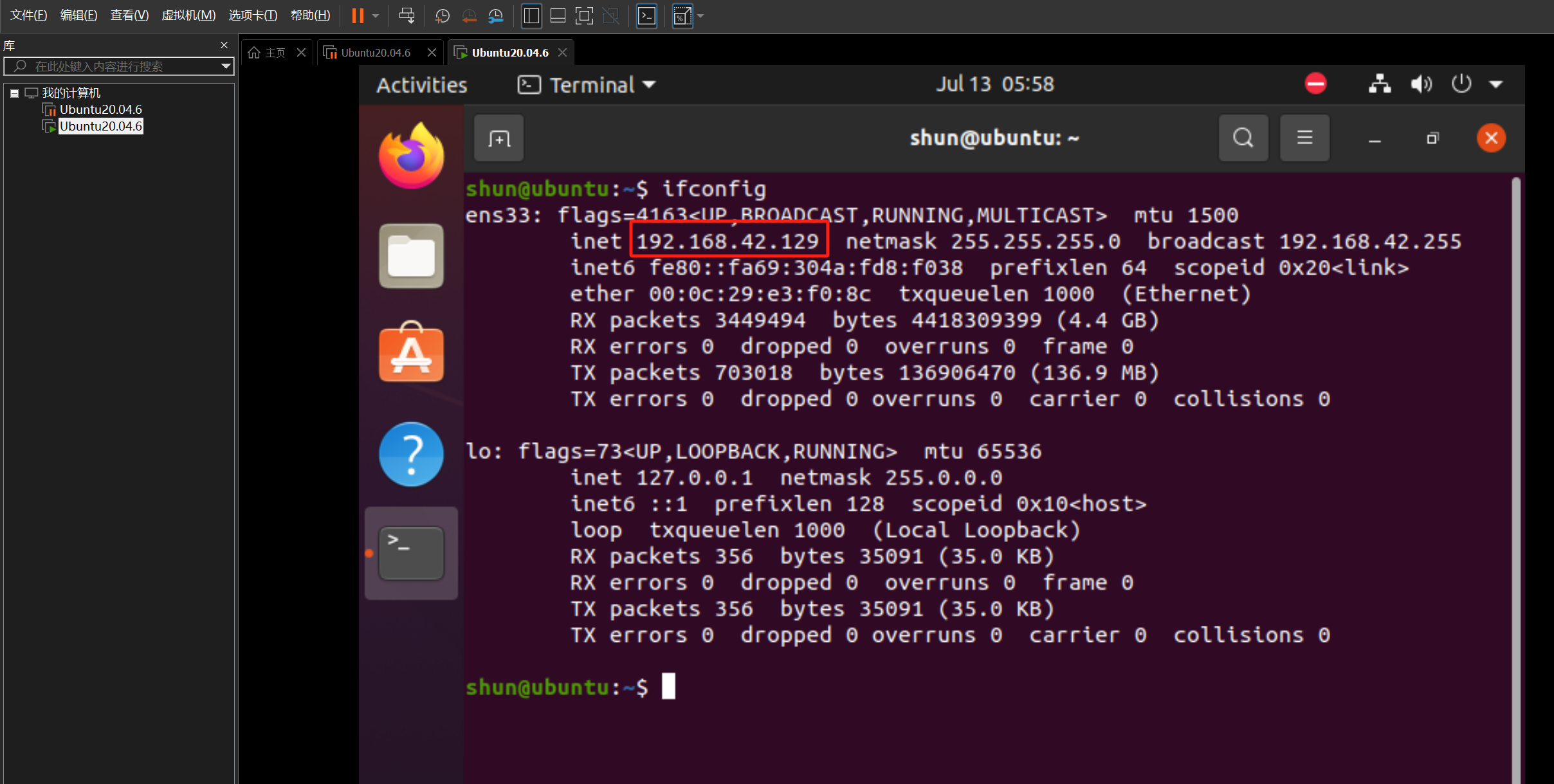The height and width of the screenshot is (784, 1554).
Task: Click the terminal search button
Action: (1243, 138)
